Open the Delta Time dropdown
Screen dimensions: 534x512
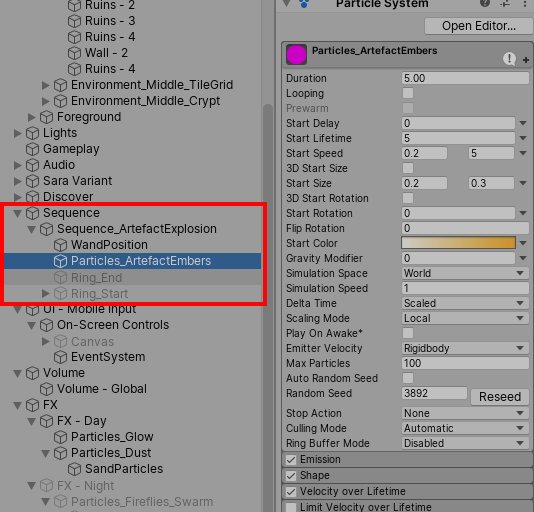point(465,303)
